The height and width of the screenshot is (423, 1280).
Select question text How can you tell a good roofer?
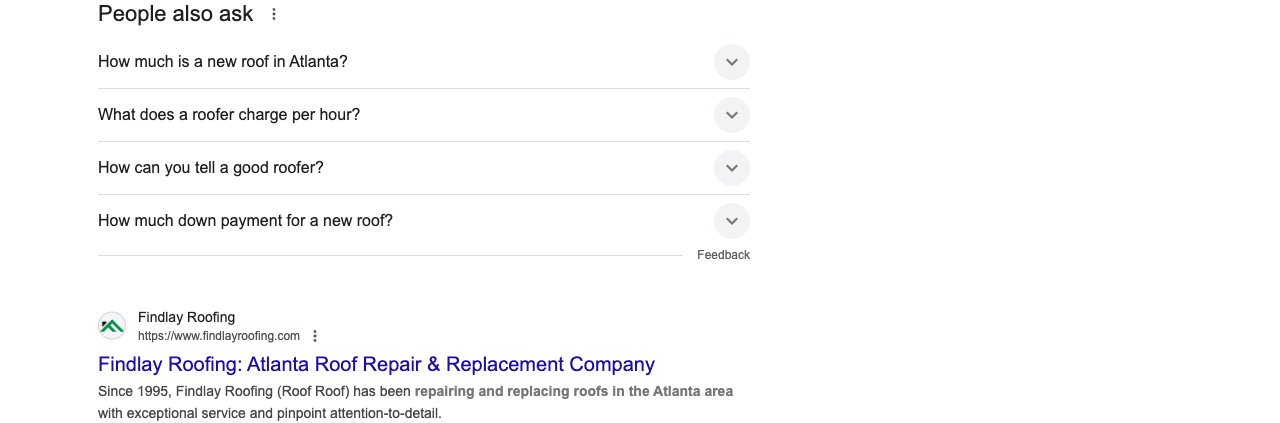(x=211, y=167)
